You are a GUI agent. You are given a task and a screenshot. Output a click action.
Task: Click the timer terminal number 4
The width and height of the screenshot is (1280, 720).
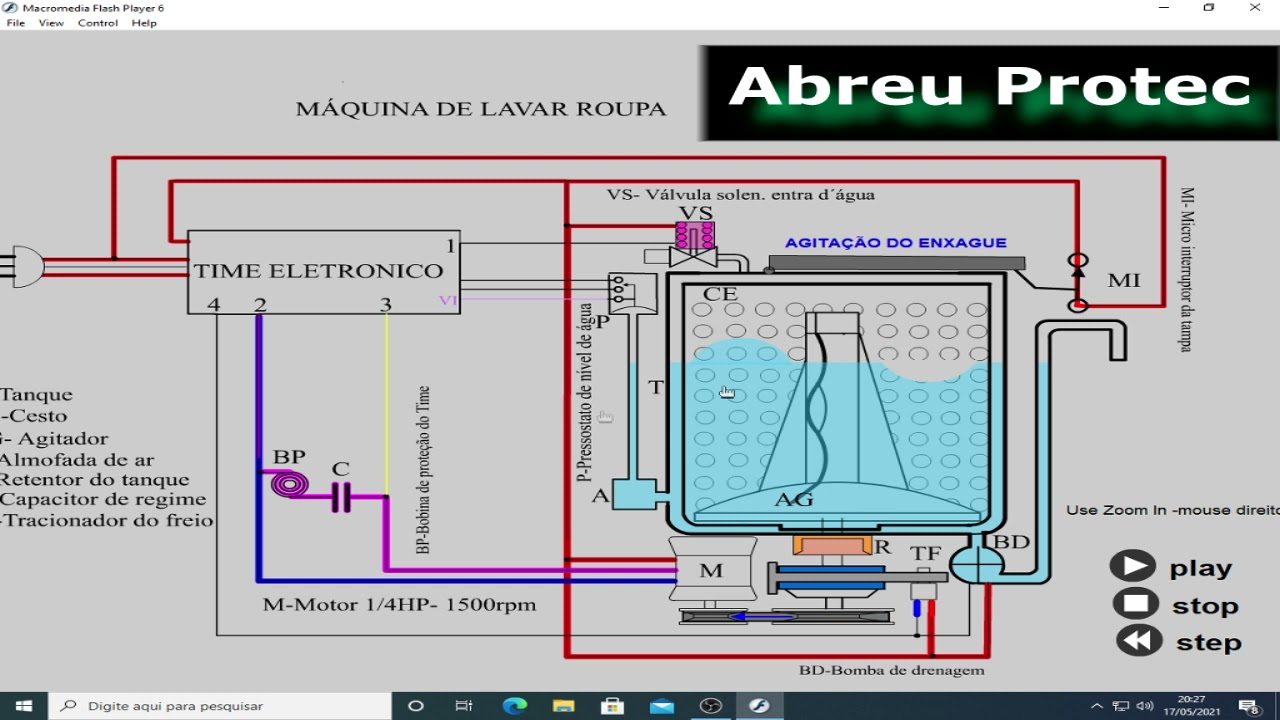click(x=213, y=304)
